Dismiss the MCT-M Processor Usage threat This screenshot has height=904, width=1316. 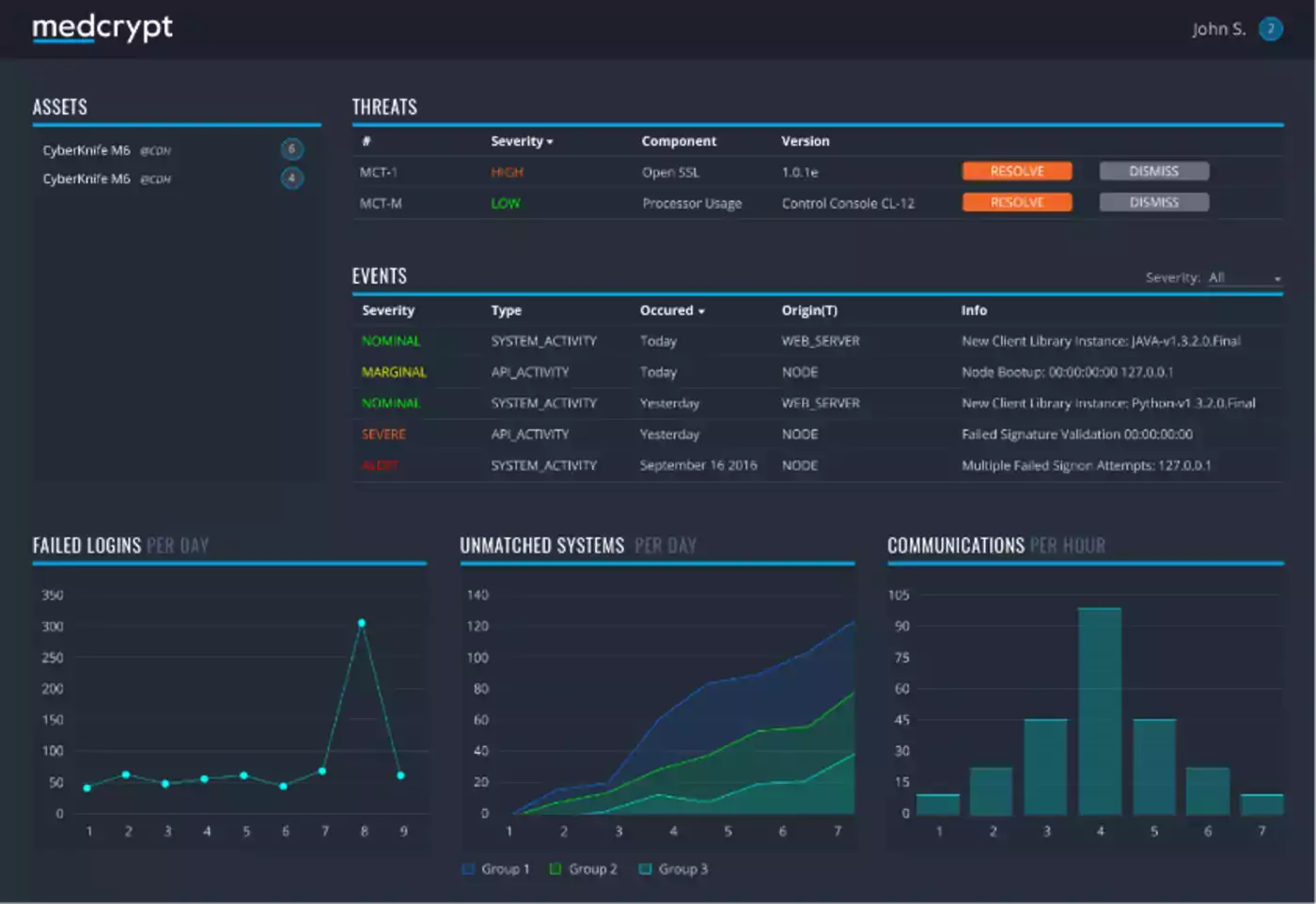tap(1153, 202)
